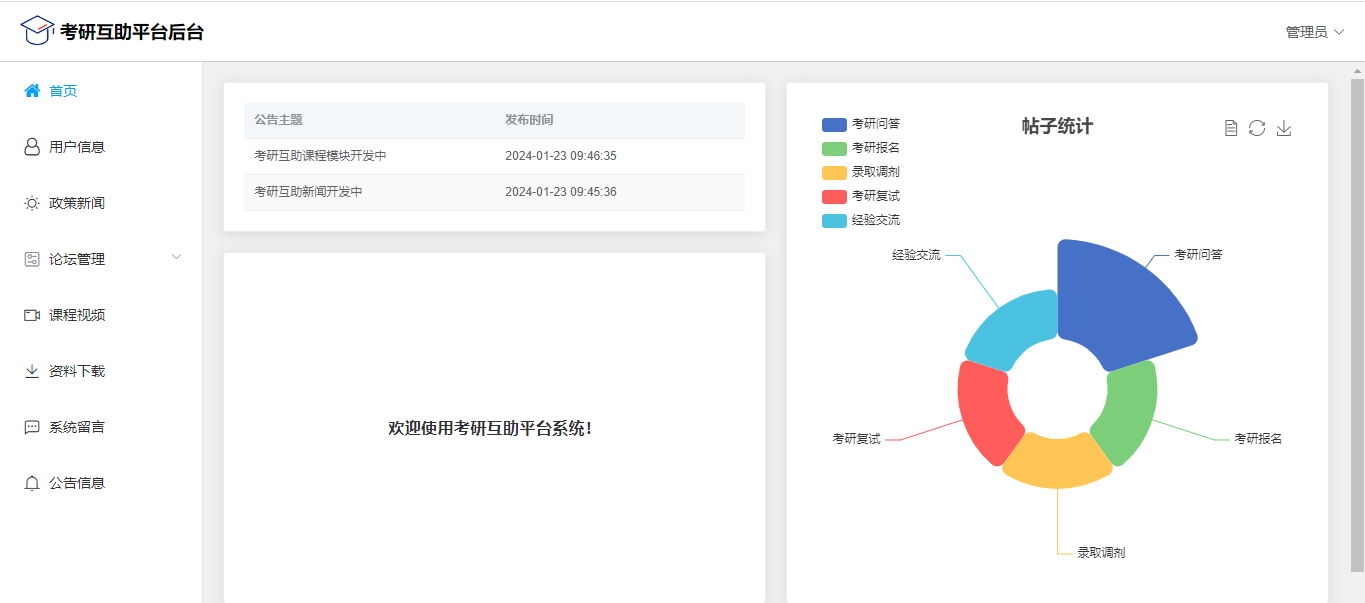Click the red 考研复试 legend swatch

(x=834, y=196)
